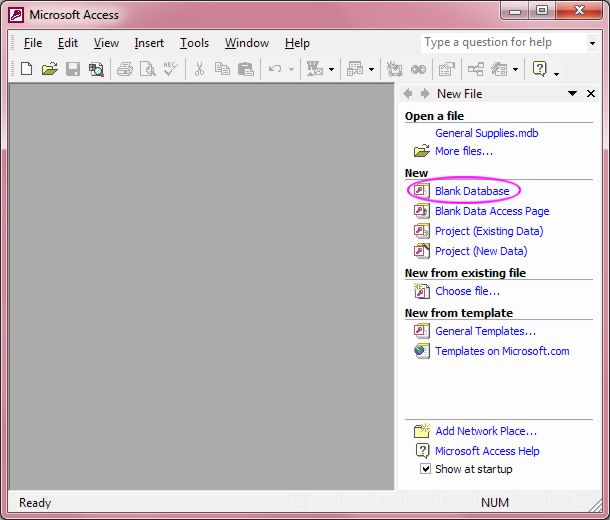610x520 pixels.
Task: Click the Project (New Data) file icon
Action: pyautogui.click(x=421, y=251)
